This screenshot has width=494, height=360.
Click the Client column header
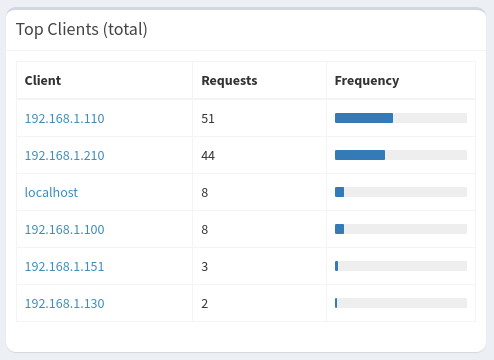pyautogui.click(x=43, y=81)
